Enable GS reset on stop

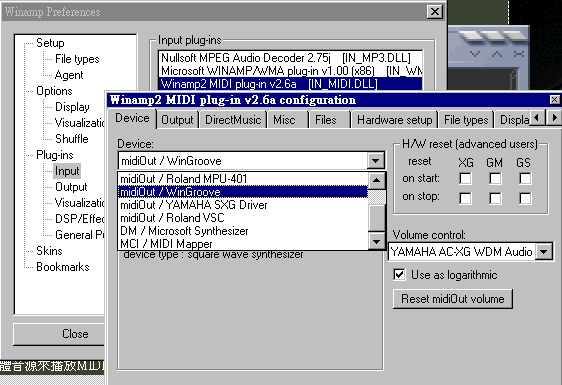tap(525, 198)
